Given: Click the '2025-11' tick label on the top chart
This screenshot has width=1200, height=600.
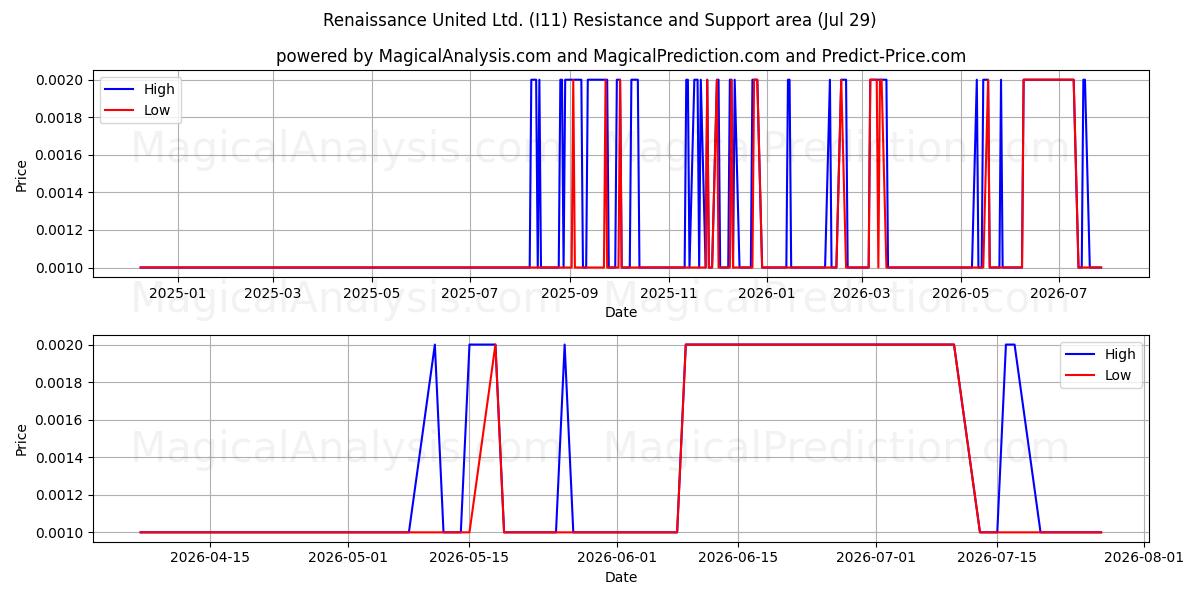Looking at the screenshot, I should click(x=668, y=293).
